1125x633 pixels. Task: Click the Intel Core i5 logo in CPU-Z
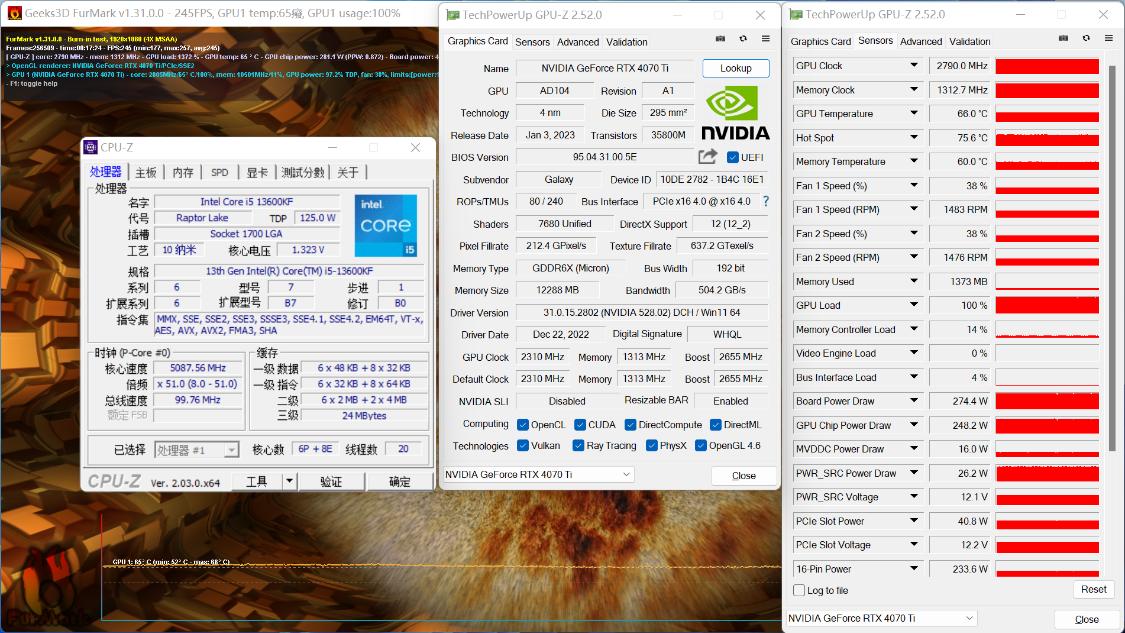coord(386,227)
